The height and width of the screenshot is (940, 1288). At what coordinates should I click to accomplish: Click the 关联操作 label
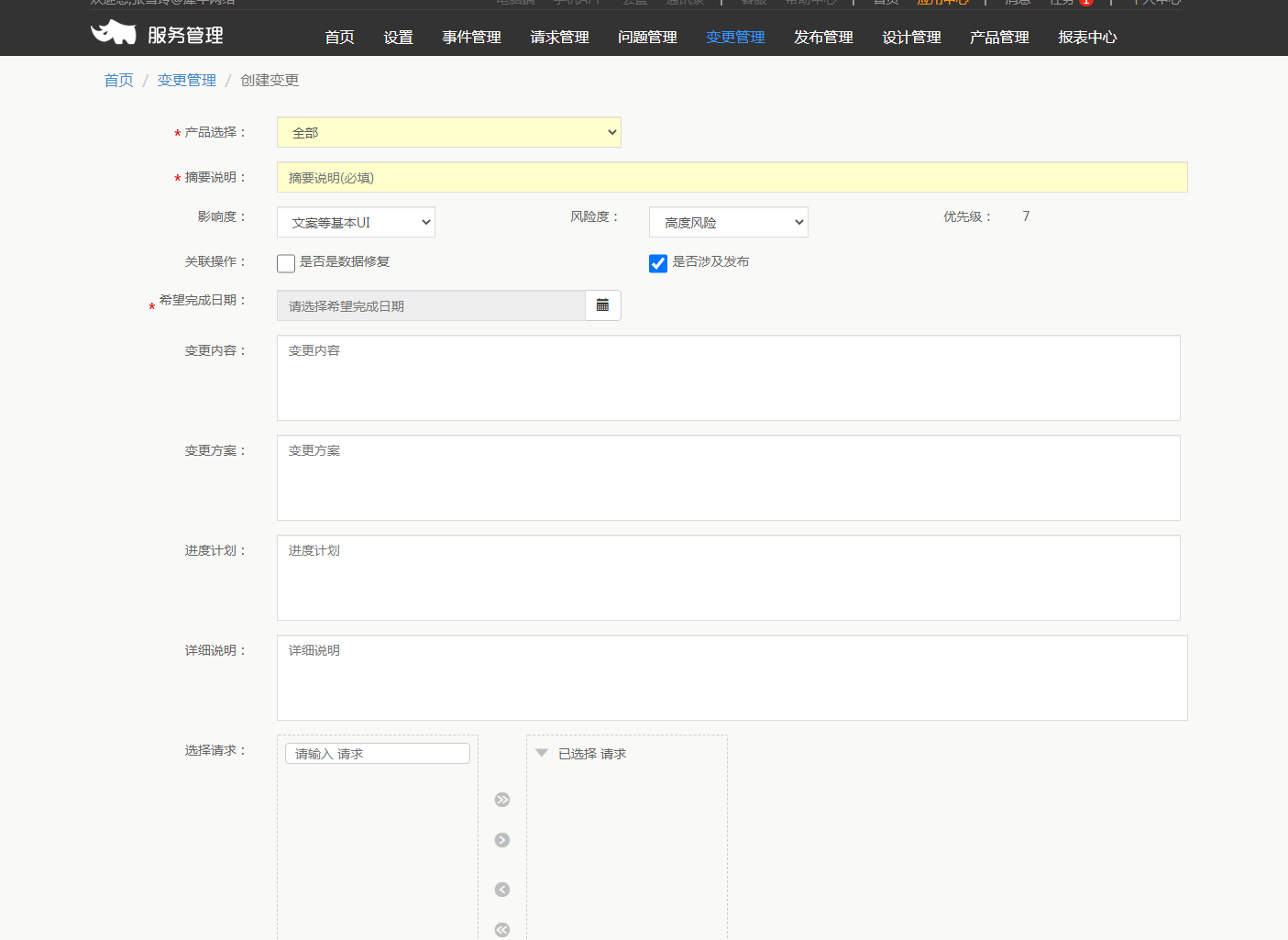[x=215, y=261]
